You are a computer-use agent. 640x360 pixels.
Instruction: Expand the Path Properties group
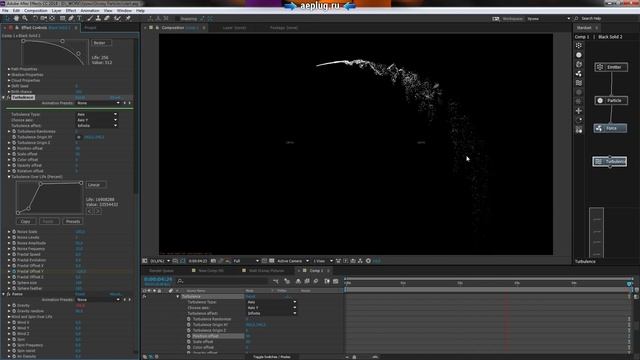[9, 69]
